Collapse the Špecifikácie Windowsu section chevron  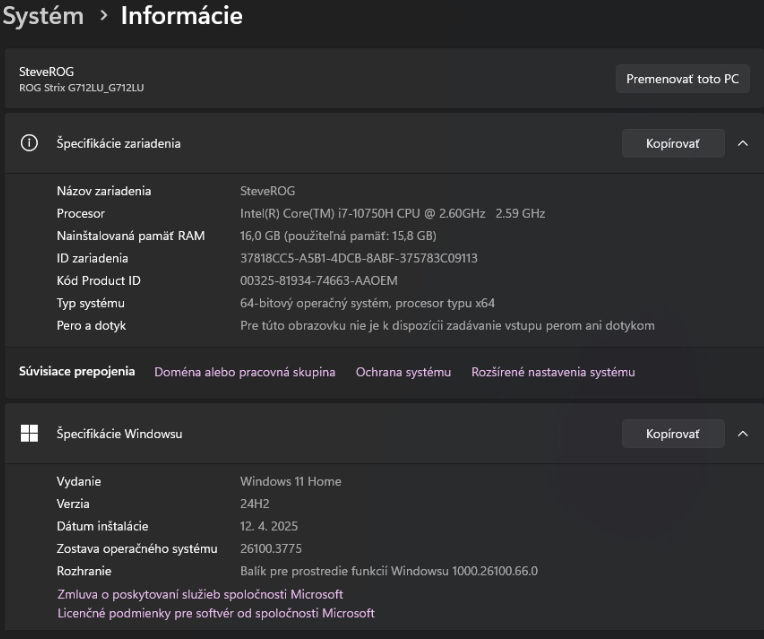point(743,433)
